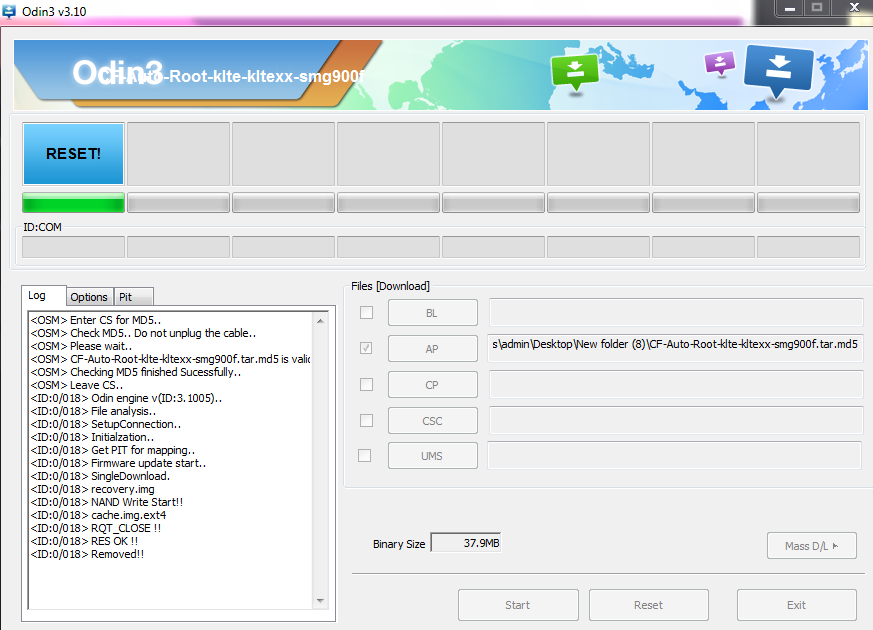
Task: Tick the BL checkbox
Action: (366, 313)
